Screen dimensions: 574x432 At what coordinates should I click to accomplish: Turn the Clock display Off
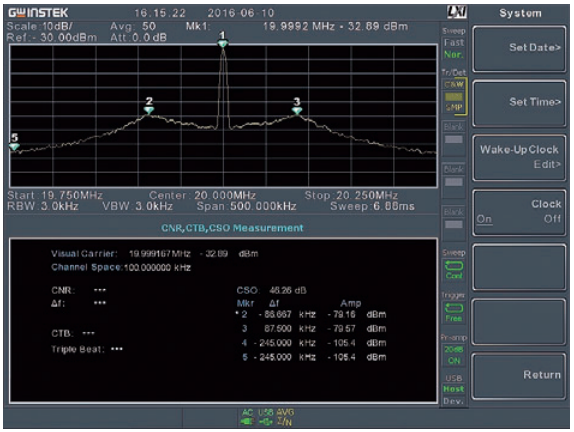coord(552,219)
